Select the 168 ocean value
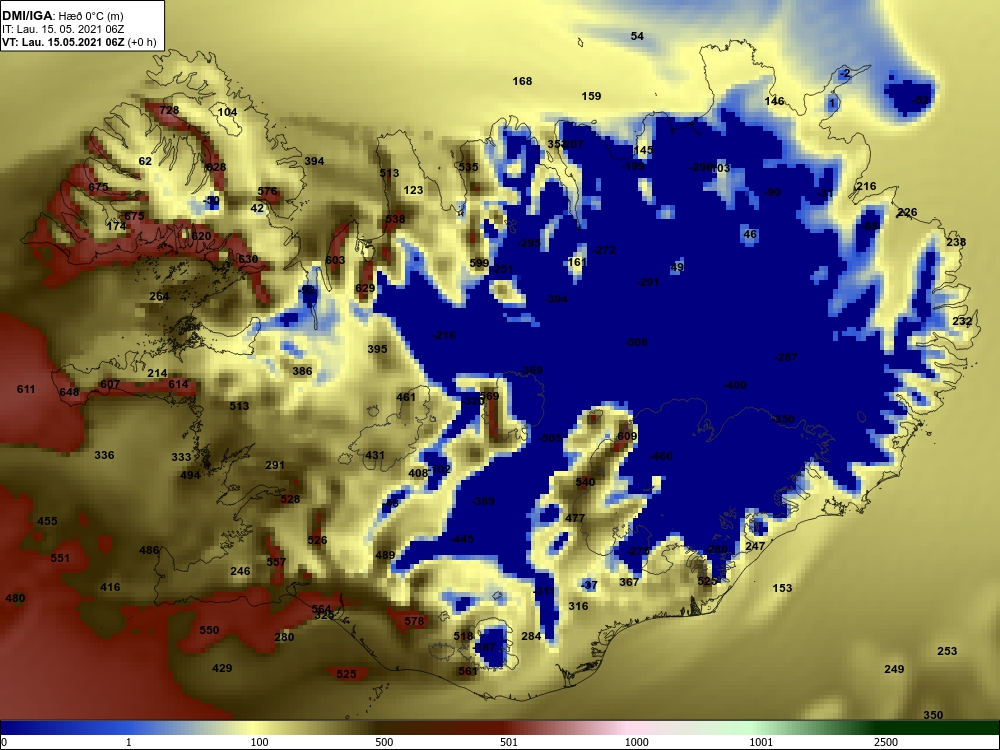 point(522,81)
